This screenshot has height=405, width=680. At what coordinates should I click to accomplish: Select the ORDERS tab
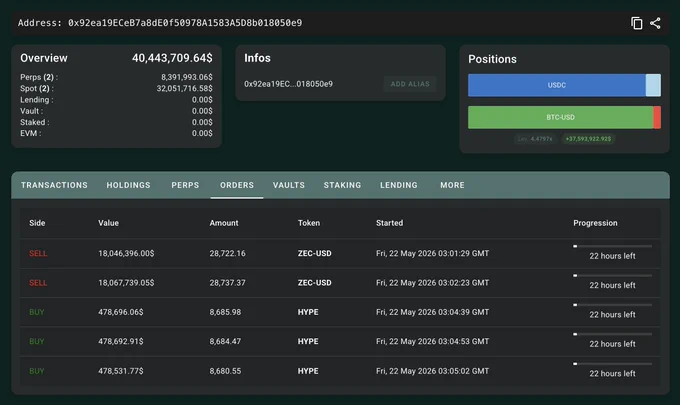(237, 185)
